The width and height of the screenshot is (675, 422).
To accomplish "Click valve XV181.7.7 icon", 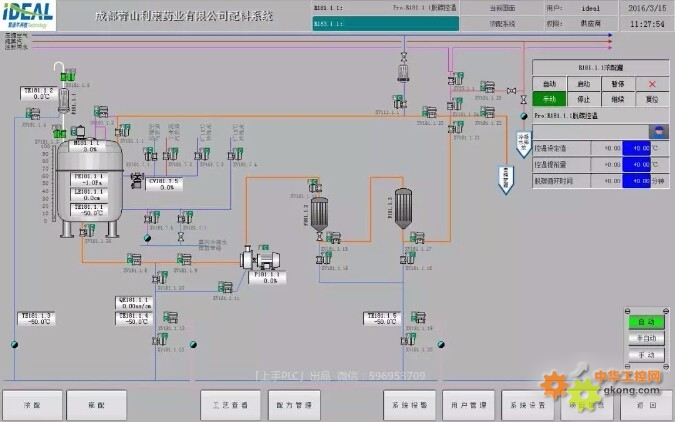I will click(x=185, y=217).
